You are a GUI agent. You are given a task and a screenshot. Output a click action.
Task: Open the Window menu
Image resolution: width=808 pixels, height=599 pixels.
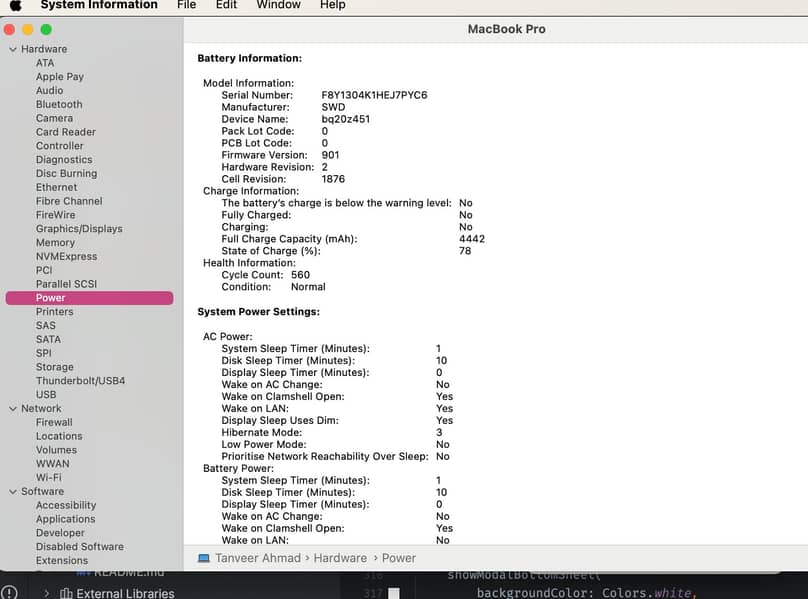pyautogui.click(x=278, y=5)
